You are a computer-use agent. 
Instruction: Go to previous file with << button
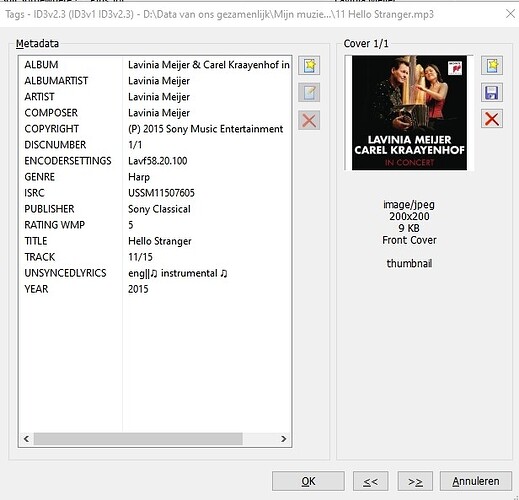pos(371,481)
